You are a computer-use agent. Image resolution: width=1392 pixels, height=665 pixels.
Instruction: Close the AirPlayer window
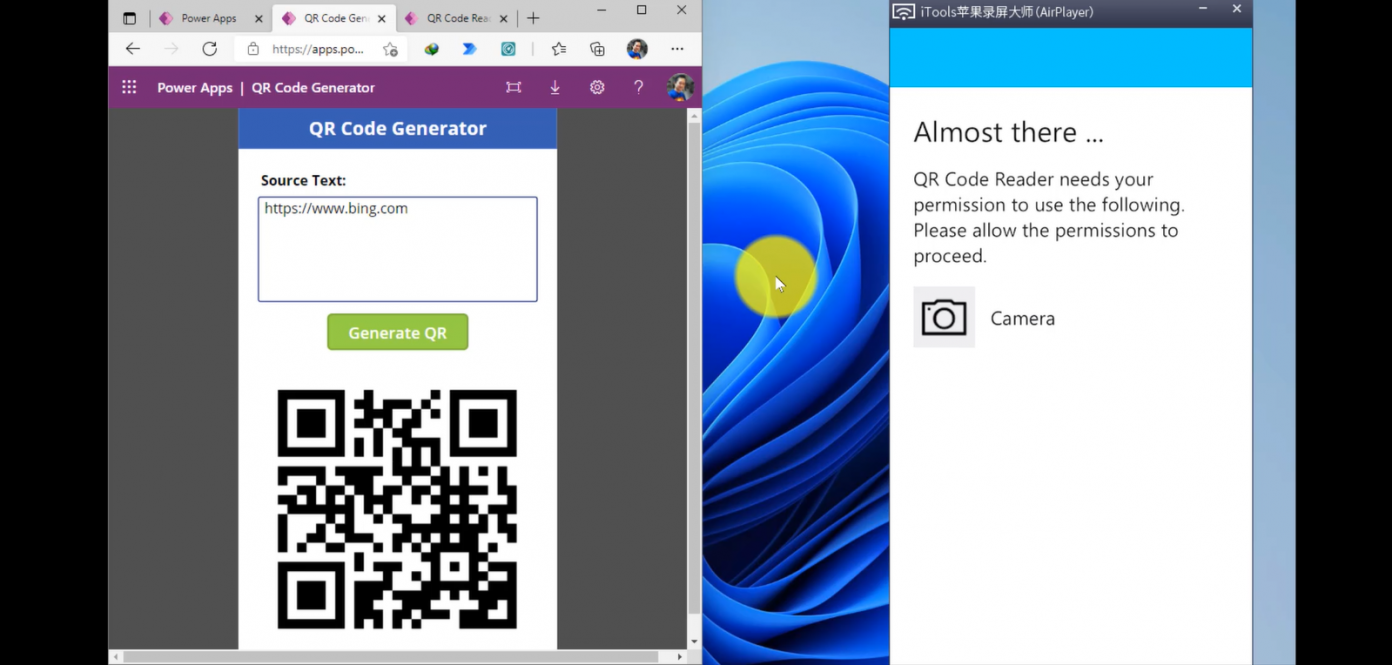[x=1236, y=9]
